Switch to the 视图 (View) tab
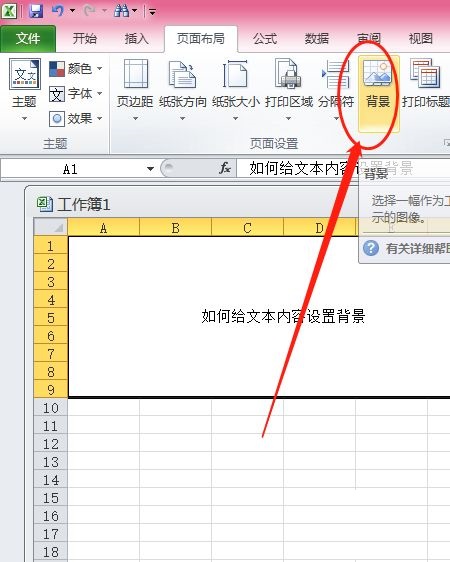 click(x=421, y=38)
